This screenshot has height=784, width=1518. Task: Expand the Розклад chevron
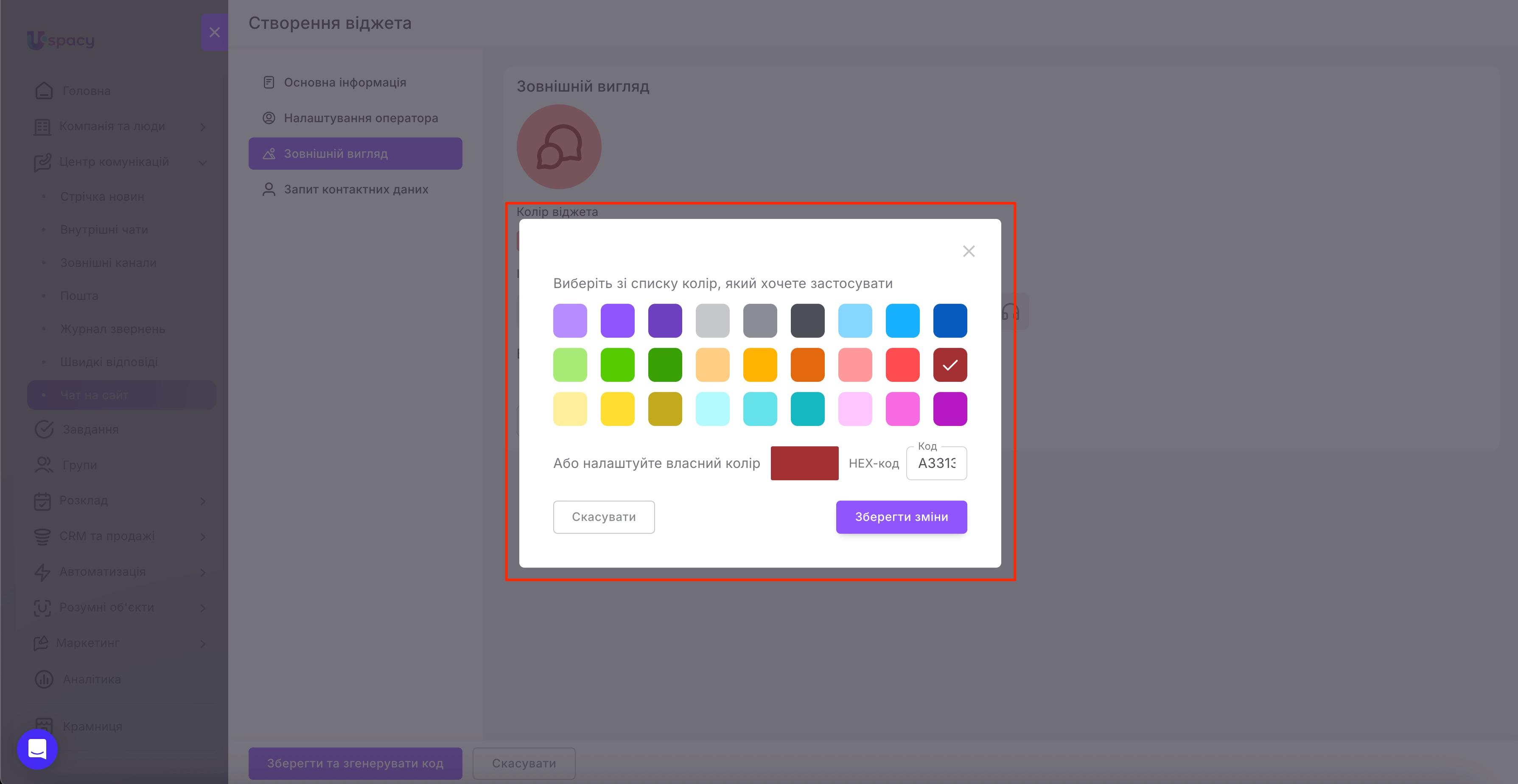[x=203, y=501]
